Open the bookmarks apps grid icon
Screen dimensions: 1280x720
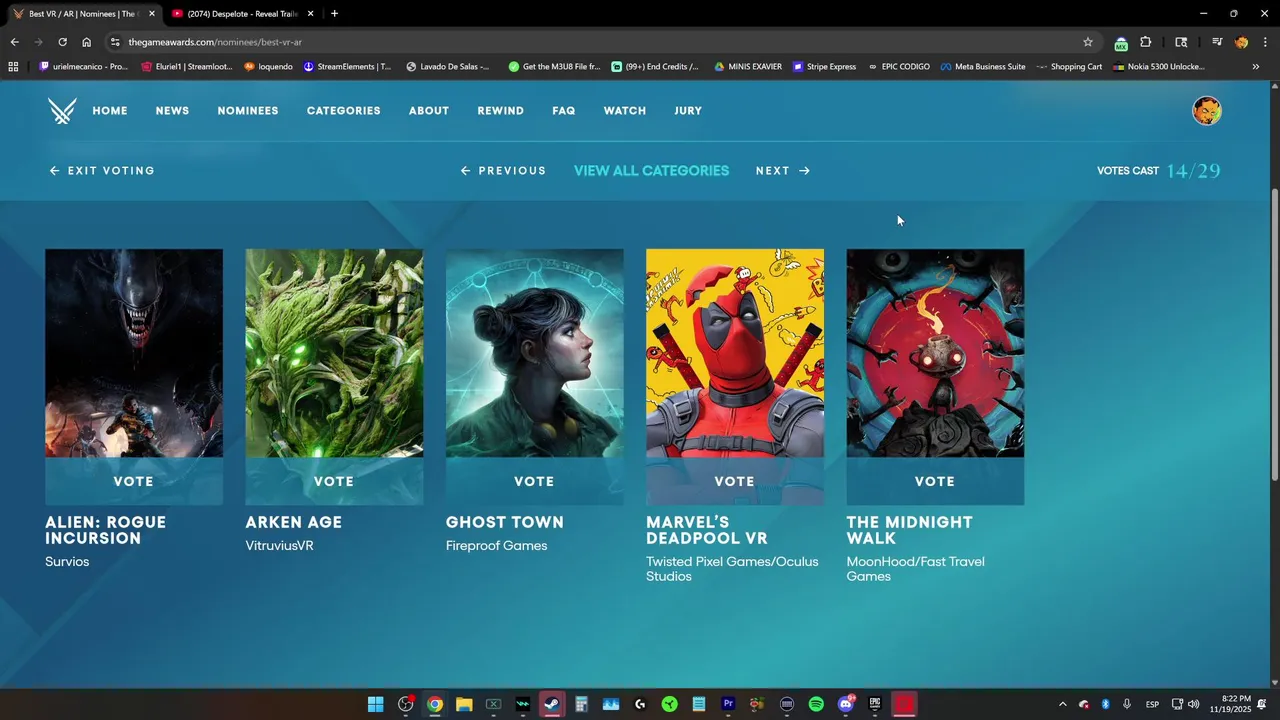click(13, 67)
